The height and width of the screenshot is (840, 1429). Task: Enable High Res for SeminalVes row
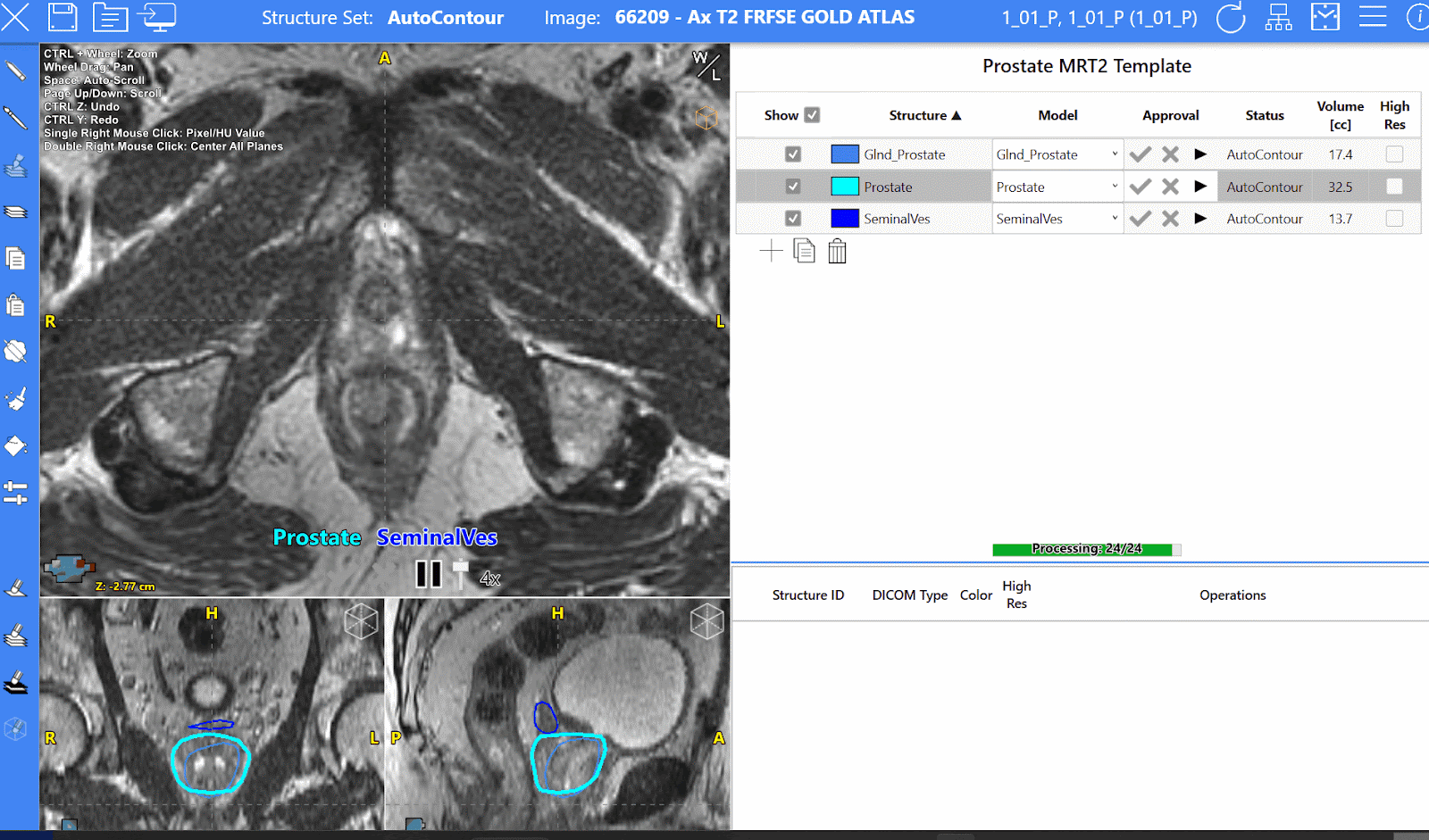[1394, 219]
